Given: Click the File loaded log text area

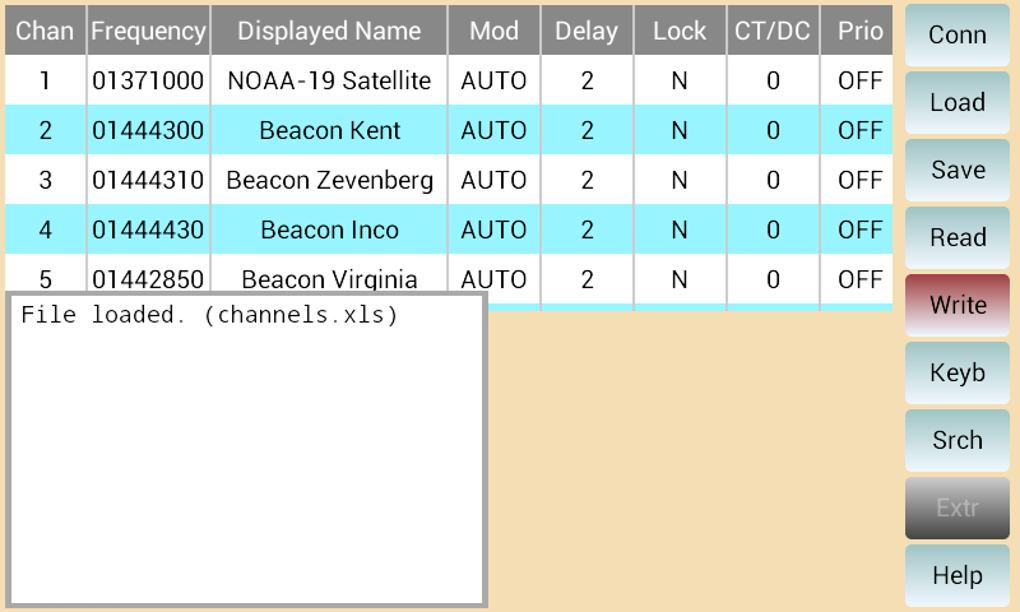Looking at the screenshot, I should [247, 450].
